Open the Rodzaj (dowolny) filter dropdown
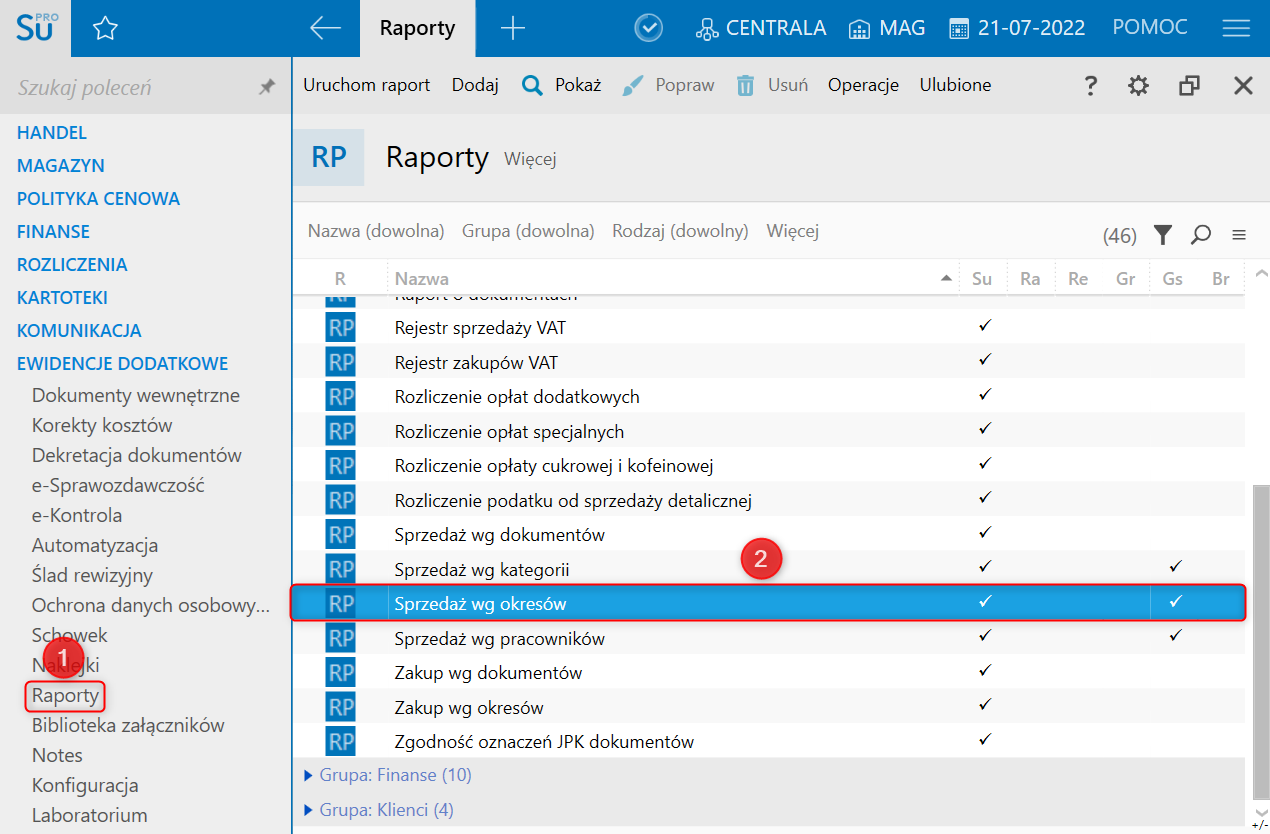Image resolution: width=1270 pixels, height=834 pixels. point(681,232)
